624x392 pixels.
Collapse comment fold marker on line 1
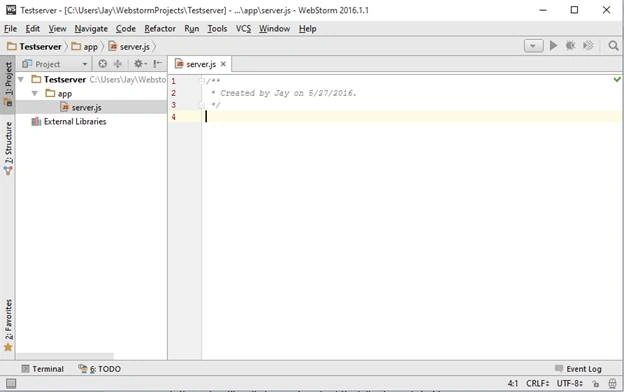[203, 81]
